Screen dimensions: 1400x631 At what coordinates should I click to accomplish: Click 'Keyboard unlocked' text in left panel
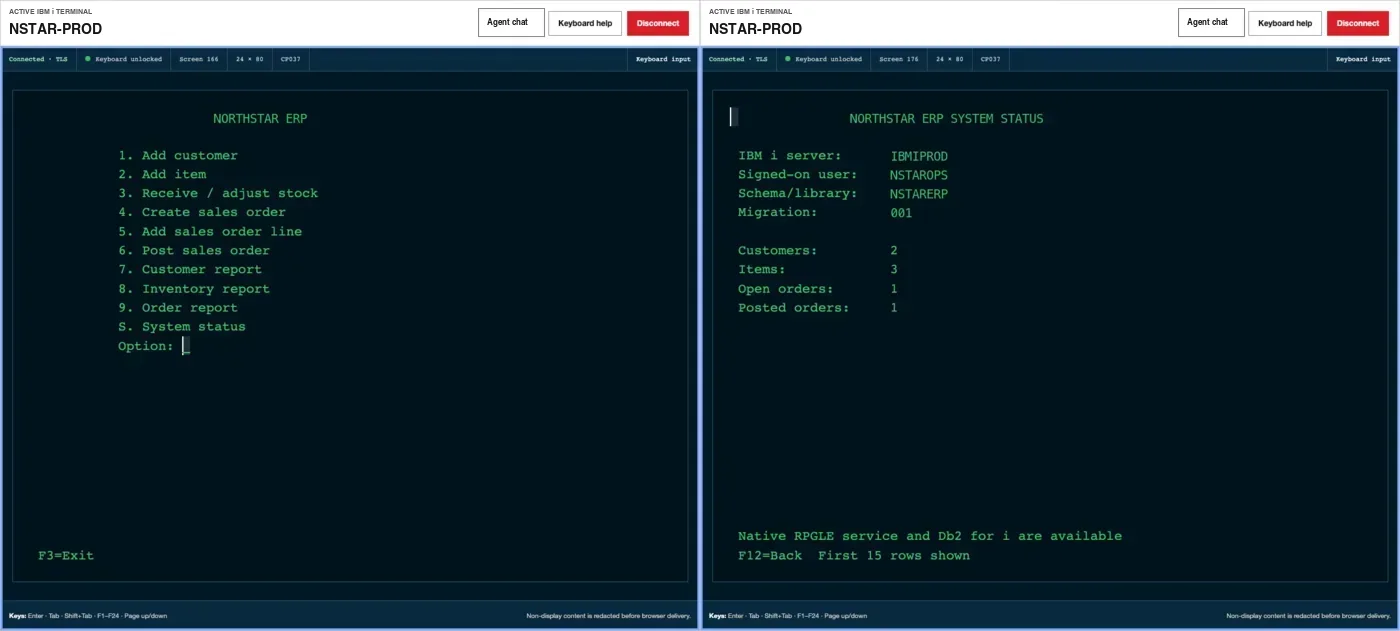[x=128, y=59]
